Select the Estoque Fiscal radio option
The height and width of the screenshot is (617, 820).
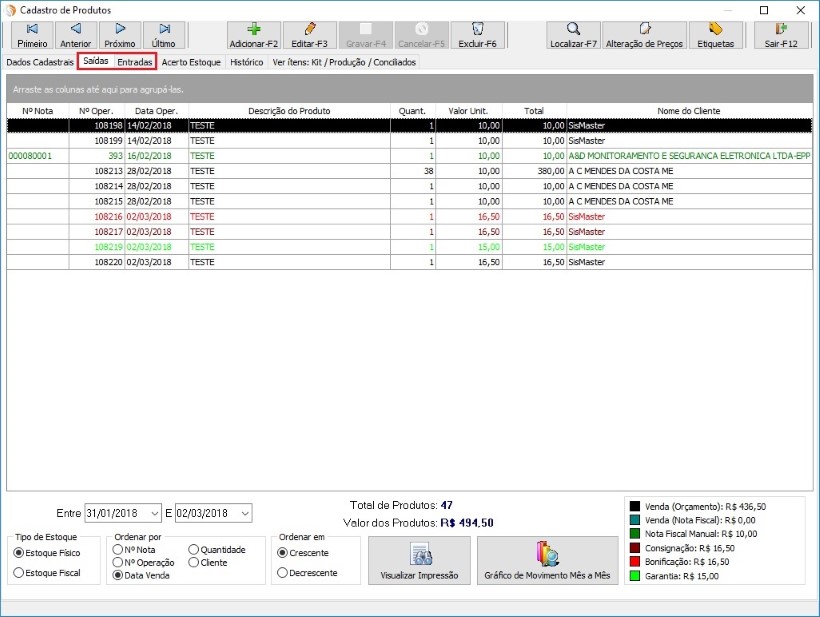[x=19, y=572]
